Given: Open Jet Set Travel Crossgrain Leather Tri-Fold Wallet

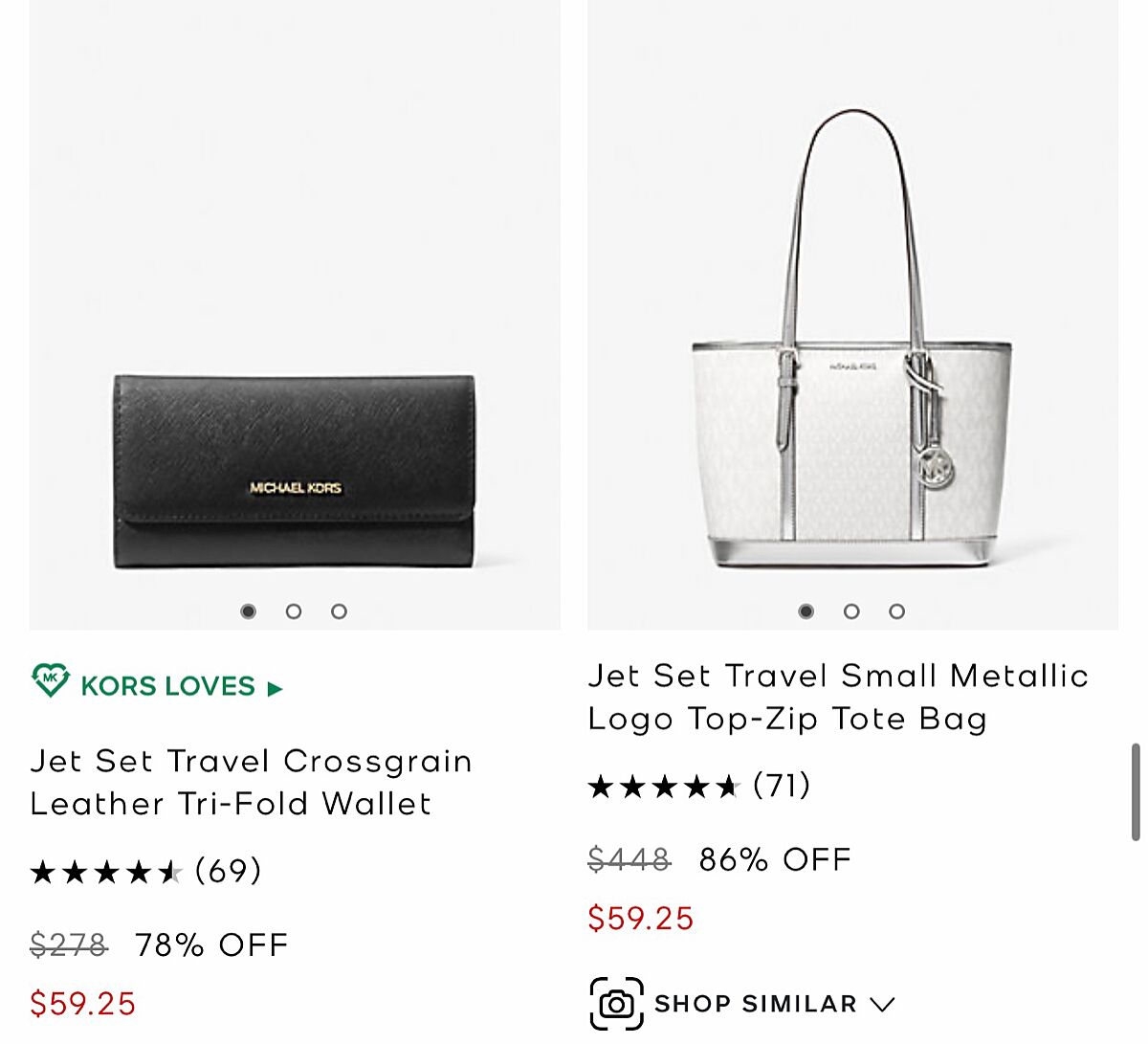Looking at the screenshot, I should (x=251, y=782).
